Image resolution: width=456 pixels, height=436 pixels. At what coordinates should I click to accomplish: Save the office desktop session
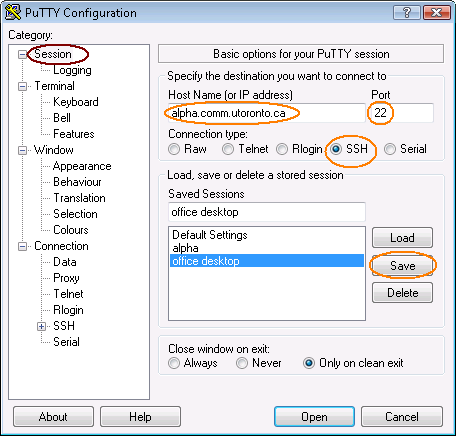click(402, 266)
